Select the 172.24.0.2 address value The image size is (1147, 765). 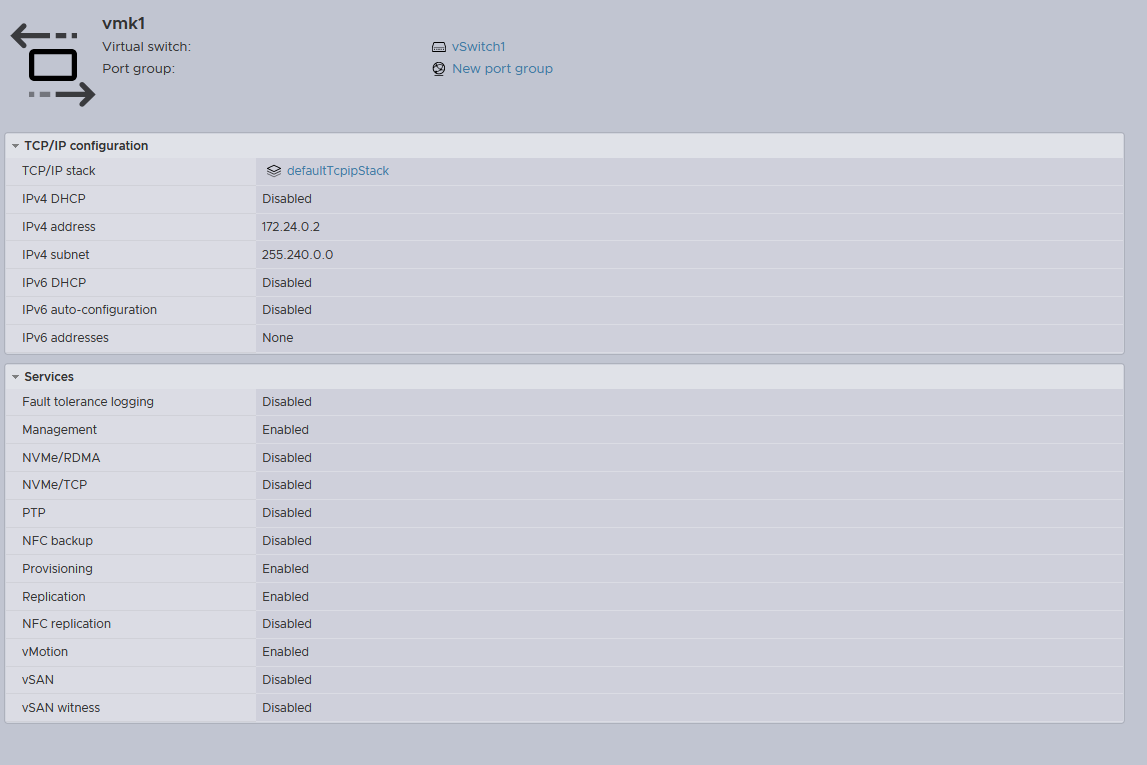coord(291,227)
